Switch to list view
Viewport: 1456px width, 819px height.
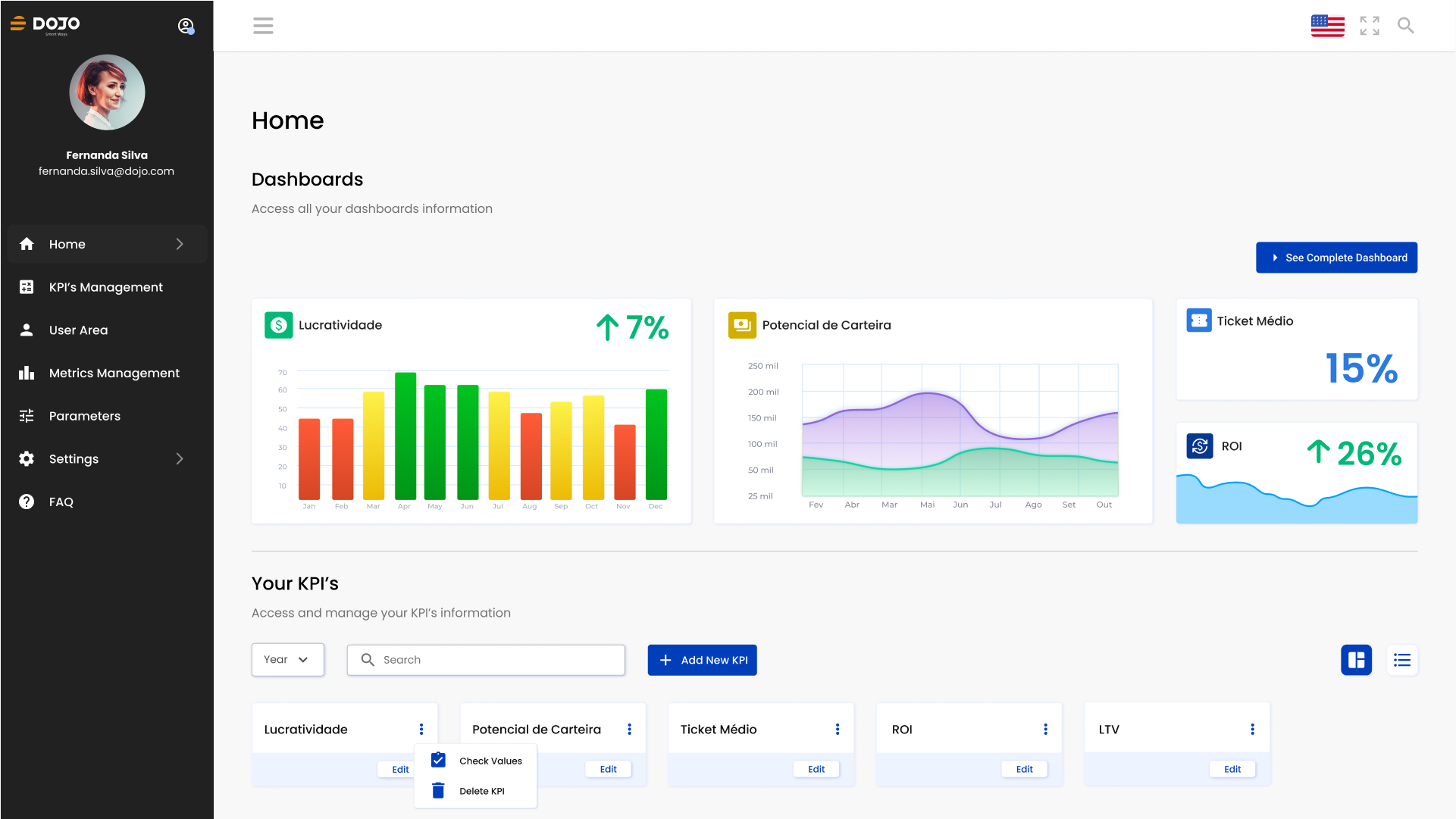pyautogui.click(x=1402, y=660)
